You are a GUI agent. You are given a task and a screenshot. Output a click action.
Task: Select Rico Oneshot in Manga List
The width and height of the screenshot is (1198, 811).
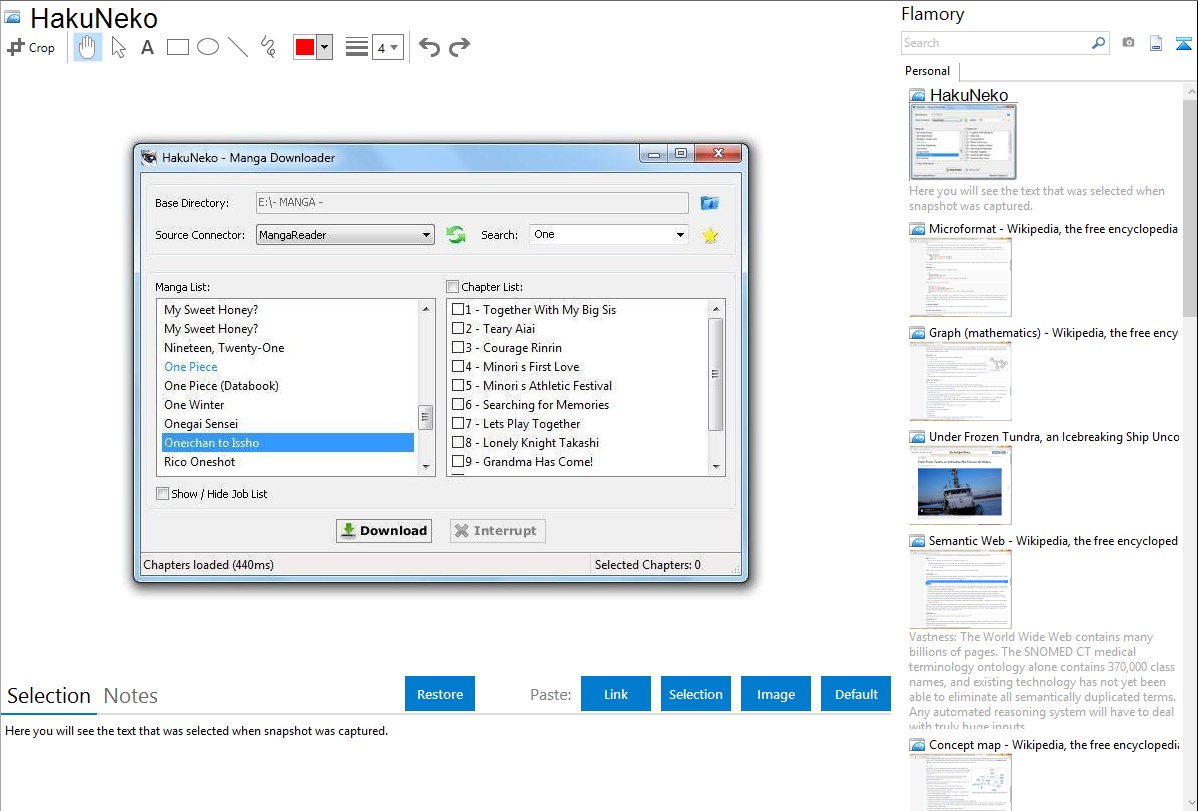pyautogui.click(x=200, y=462)
